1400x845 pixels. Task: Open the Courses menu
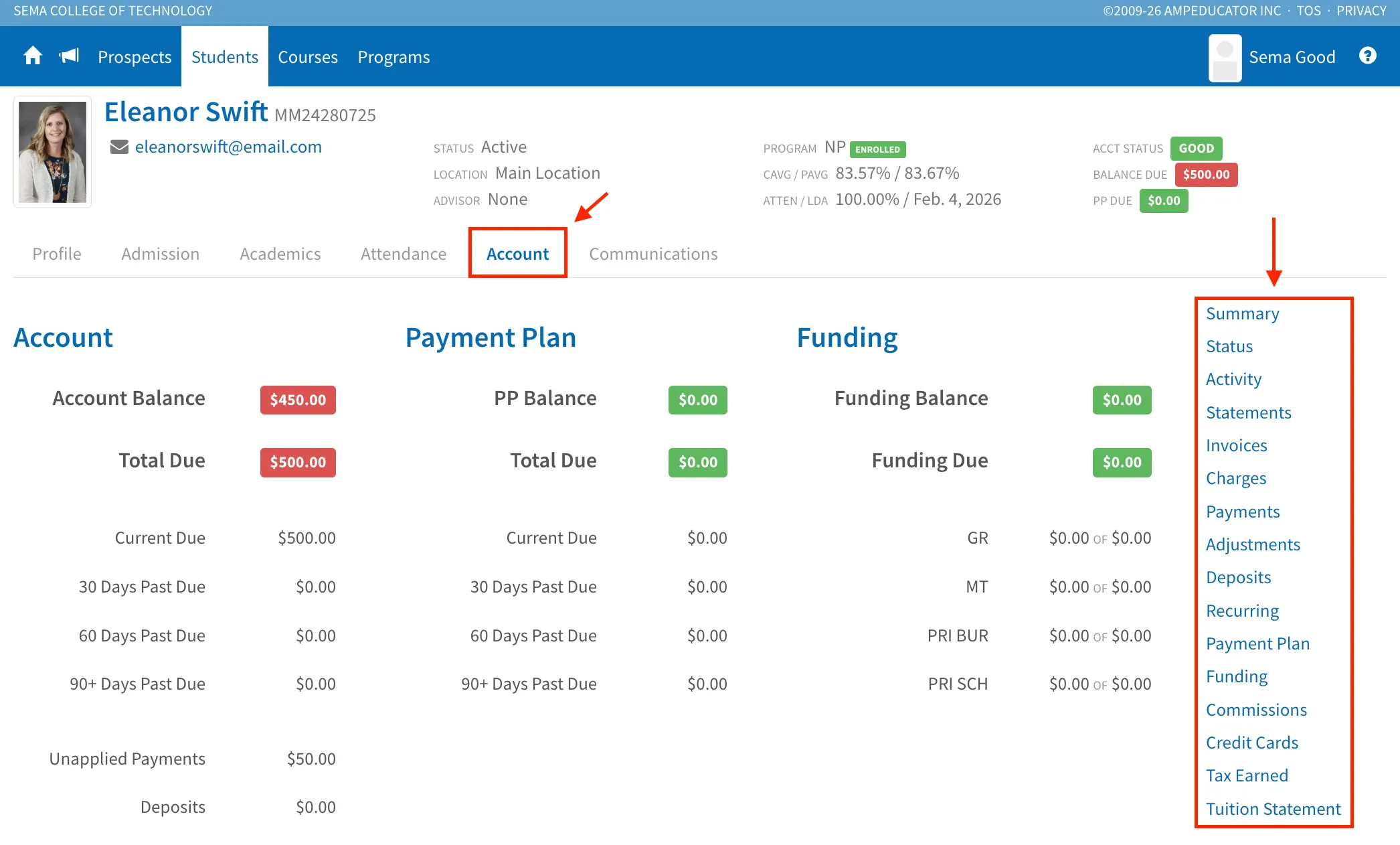[308, 57]
